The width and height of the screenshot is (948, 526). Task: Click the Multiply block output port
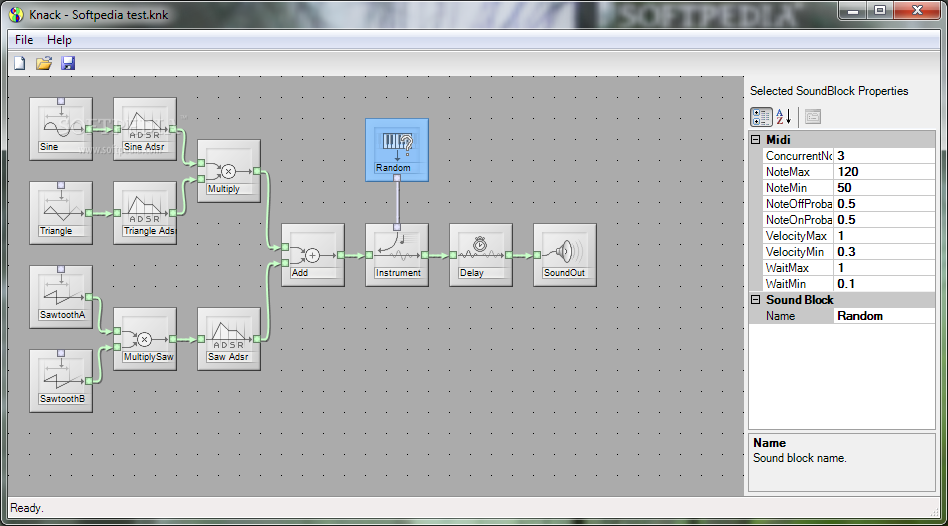257,171
